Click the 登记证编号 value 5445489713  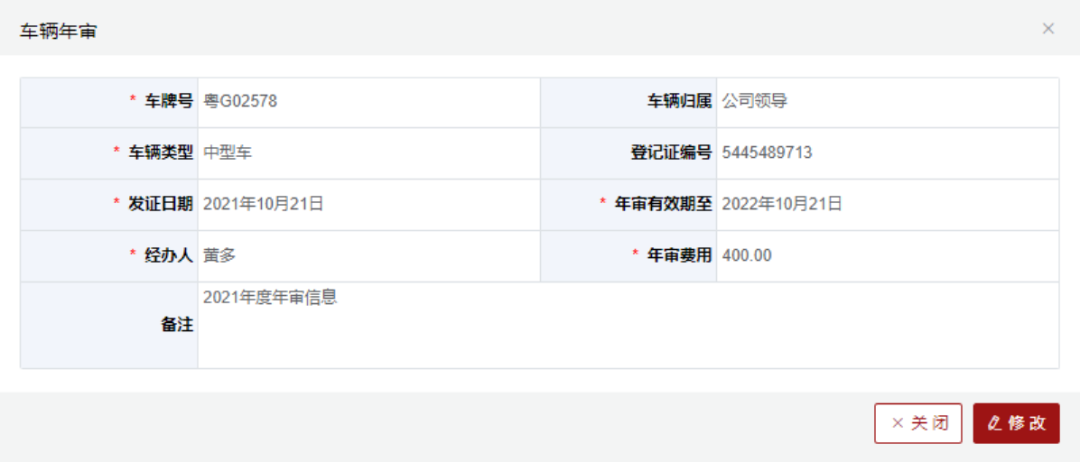[x=767, y=153]
